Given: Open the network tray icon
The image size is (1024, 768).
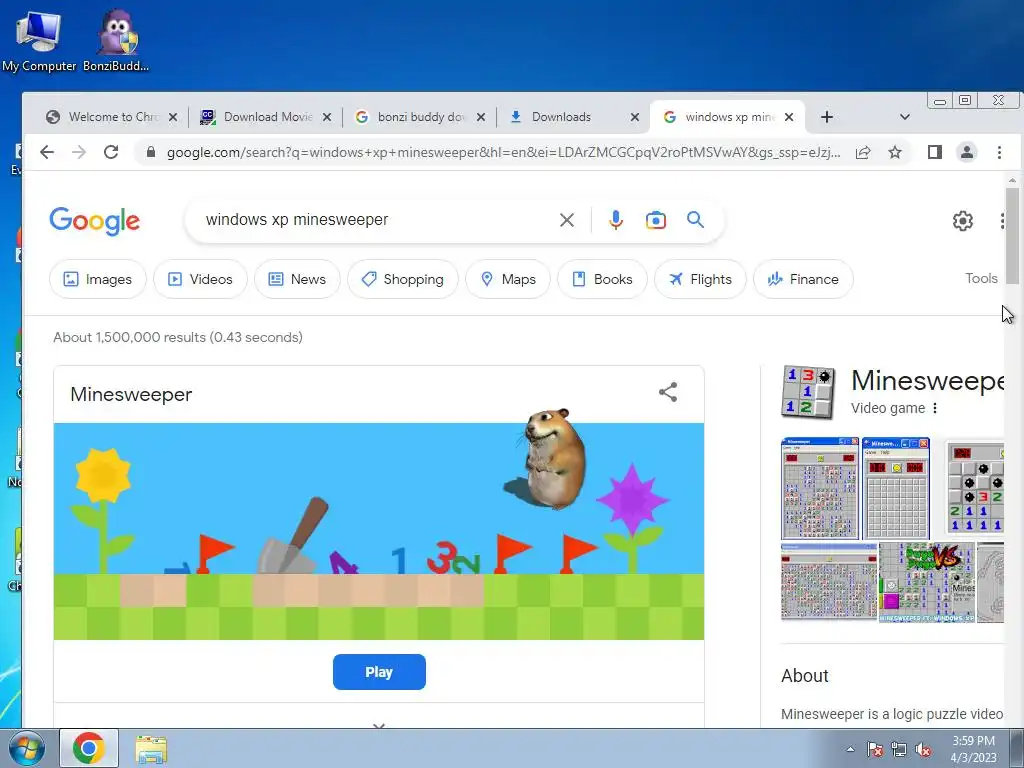Looking at the screenshot, I should tap(899, 749).
